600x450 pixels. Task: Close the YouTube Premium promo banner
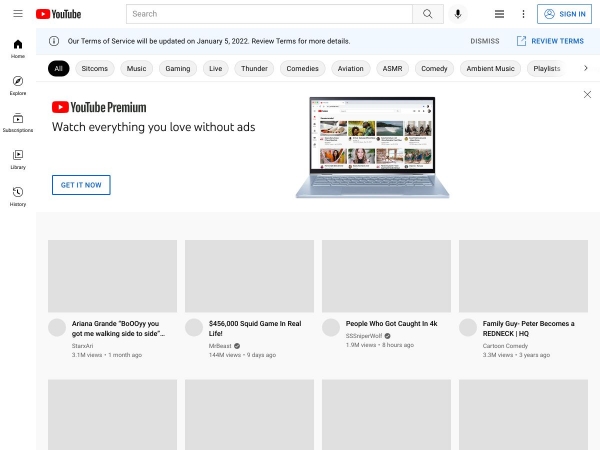pos(587,95)
